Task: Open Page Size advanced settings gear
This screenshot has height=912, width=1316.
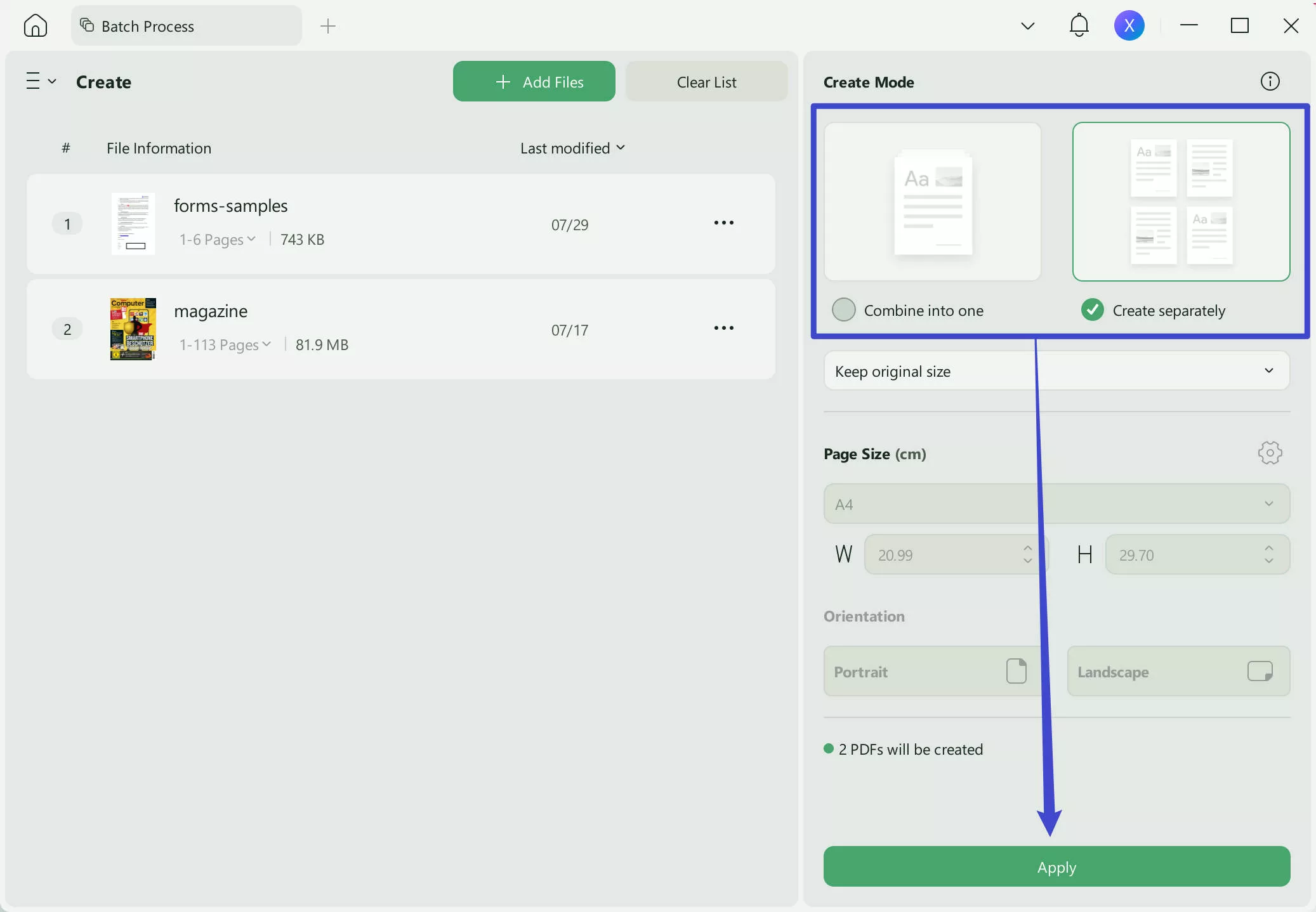Action: point(1269,453)
